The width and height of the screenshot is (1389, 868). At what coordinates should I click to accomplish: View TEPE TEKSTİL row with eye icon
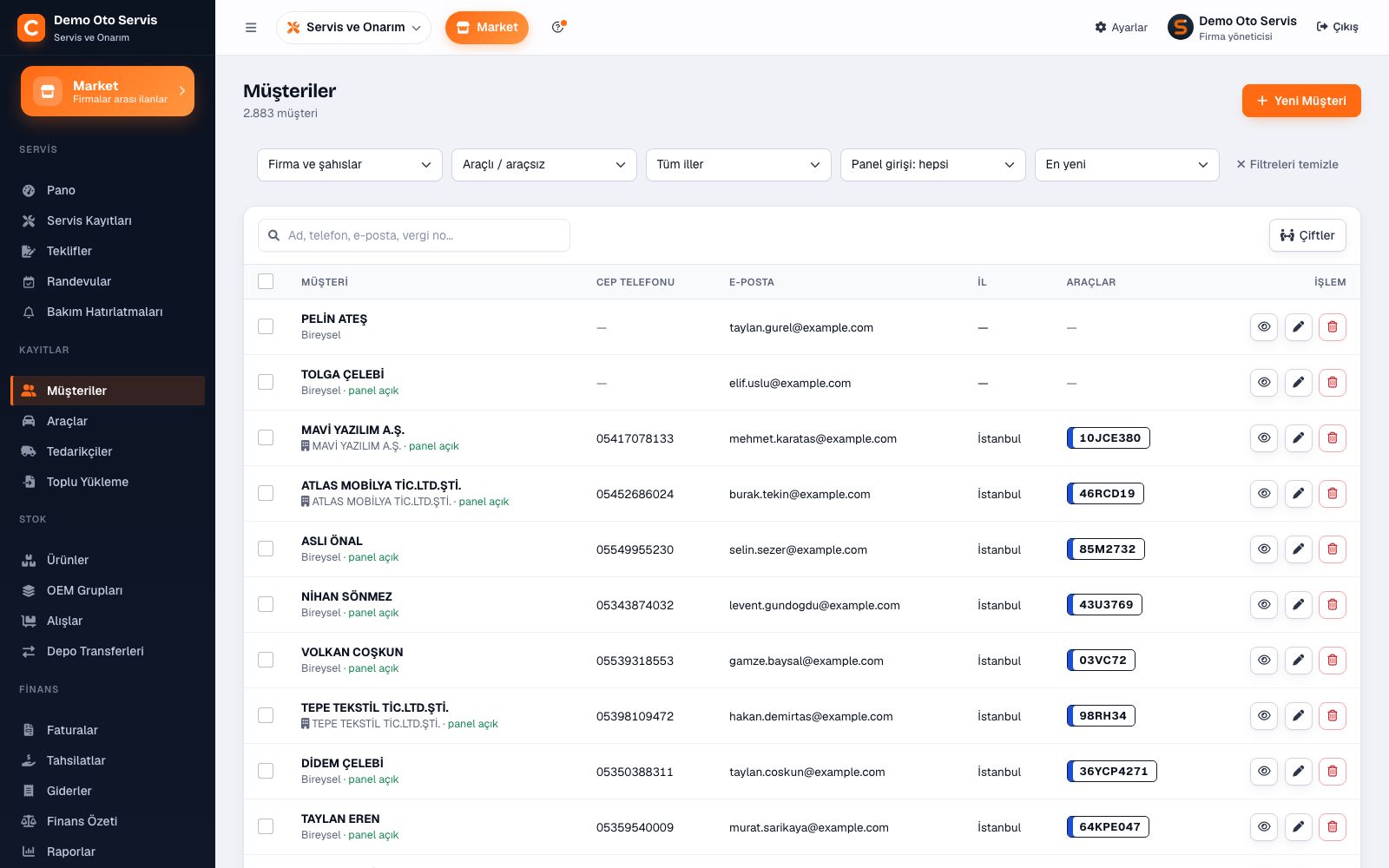(1264, 716)
